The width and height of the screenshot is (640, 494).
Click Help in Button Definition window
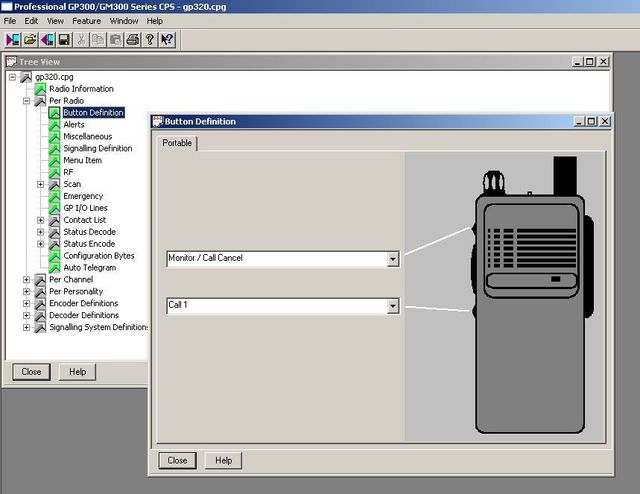point(223,461)
